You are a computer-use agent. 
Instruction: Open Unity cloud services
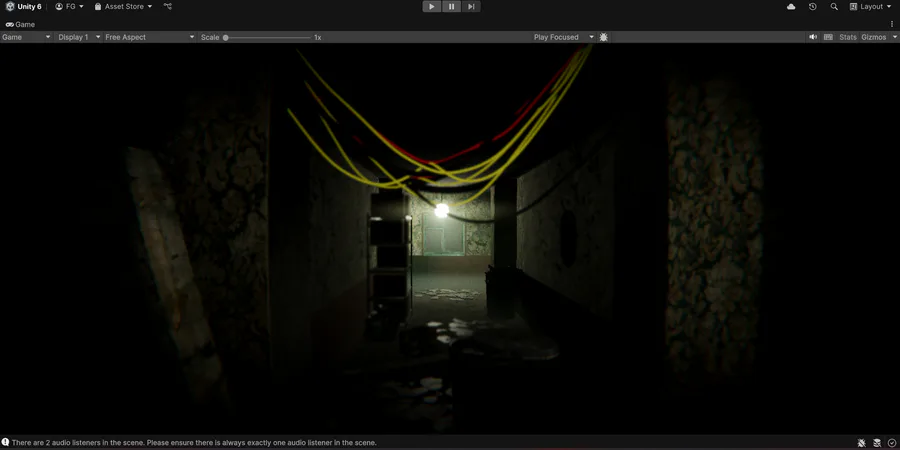[791, 6]
